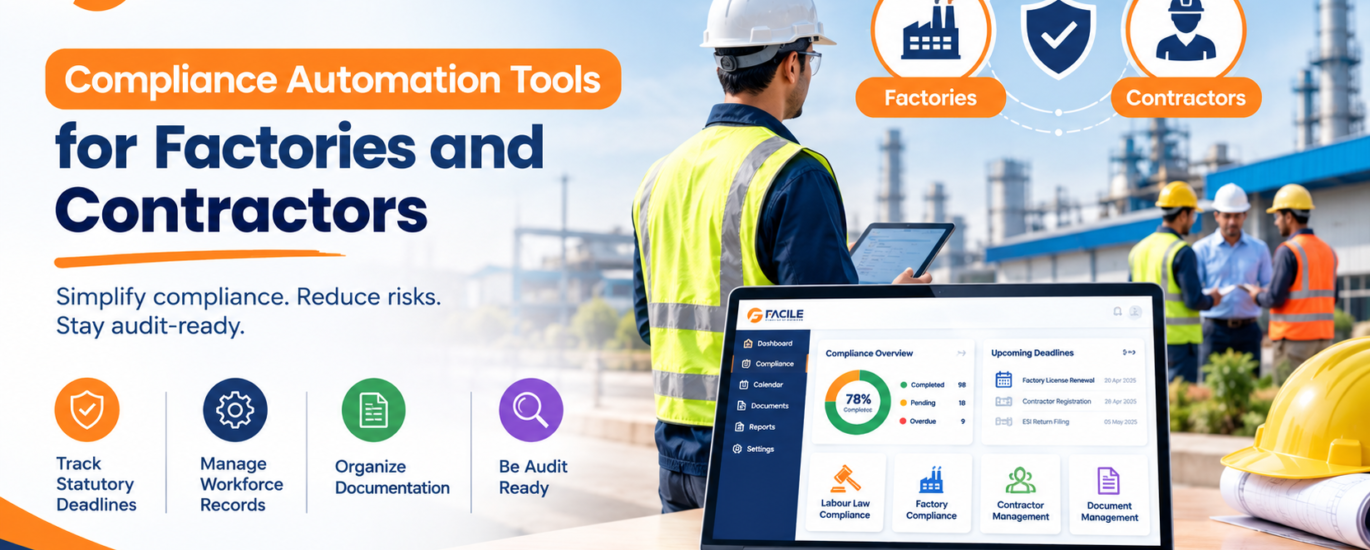Open Documents in the laptop sidebar
Screen dimensions: 1370x550
tap(763, 406)
